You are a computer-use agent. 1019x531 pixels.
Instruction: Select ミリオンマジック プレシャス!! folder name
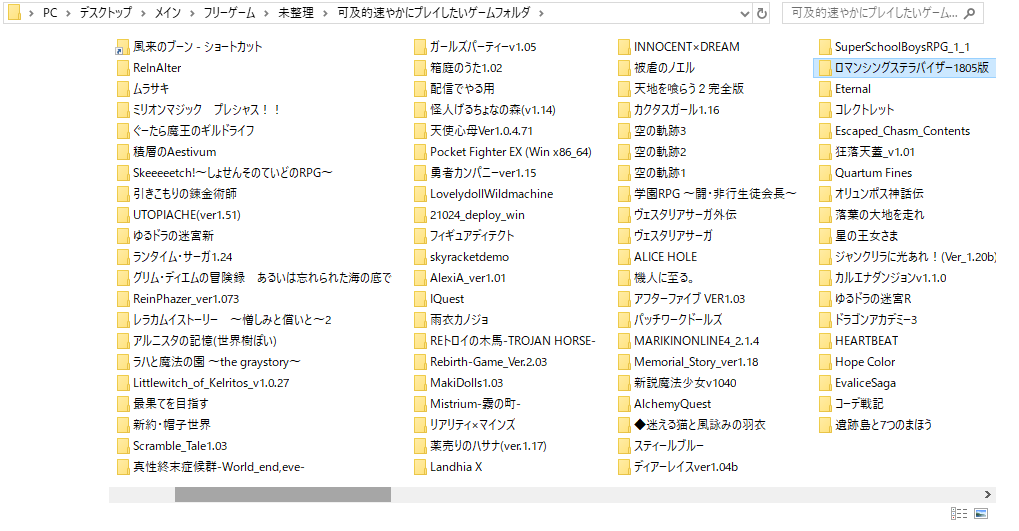[207, 110]
